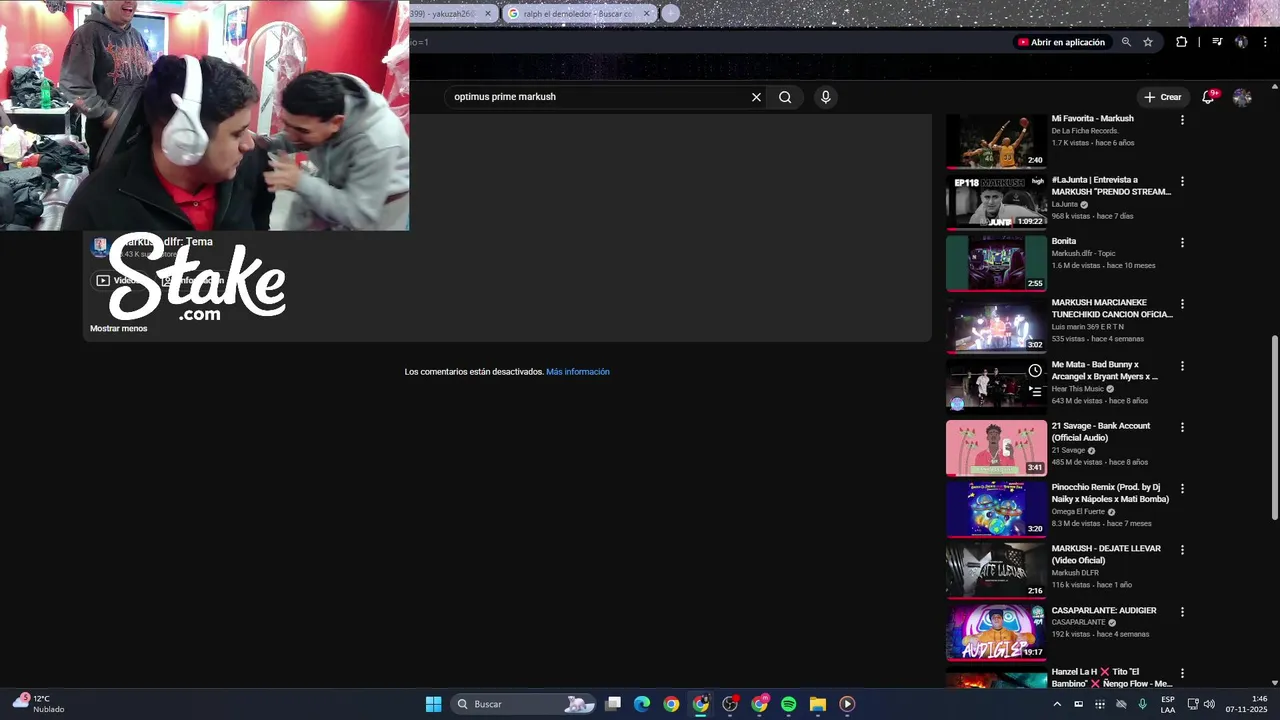Open OBS Studio from the taskbar

pyautogui.click(x=730, y=704)
